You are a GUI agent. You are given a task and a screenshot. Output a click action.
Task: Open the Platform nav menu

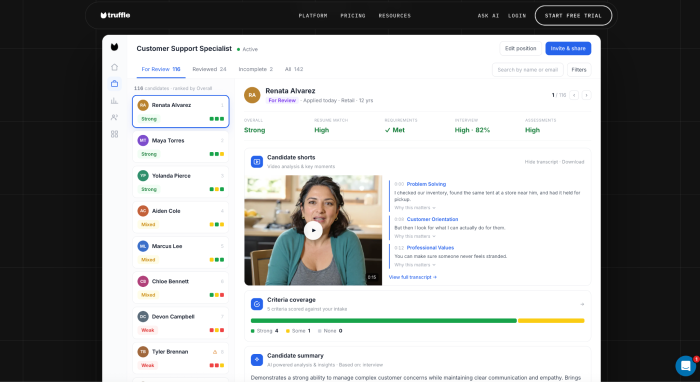(313, 16)
